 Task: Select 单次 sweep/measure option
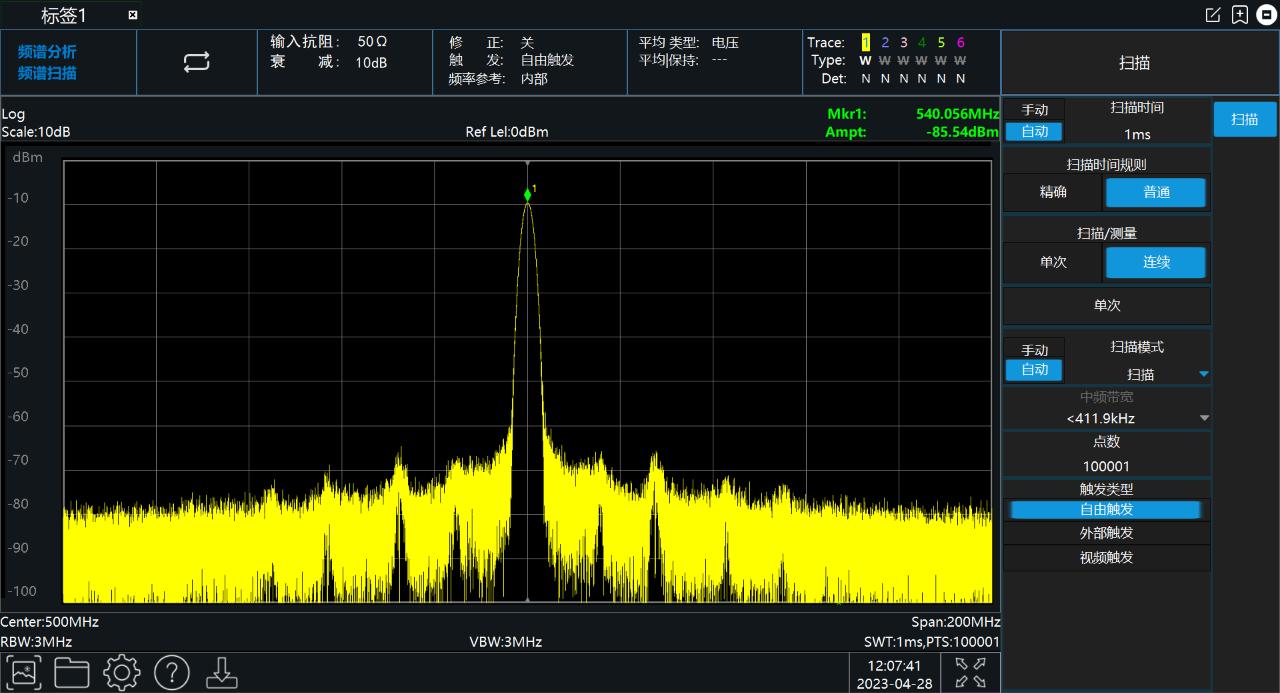coord(1053,262)
